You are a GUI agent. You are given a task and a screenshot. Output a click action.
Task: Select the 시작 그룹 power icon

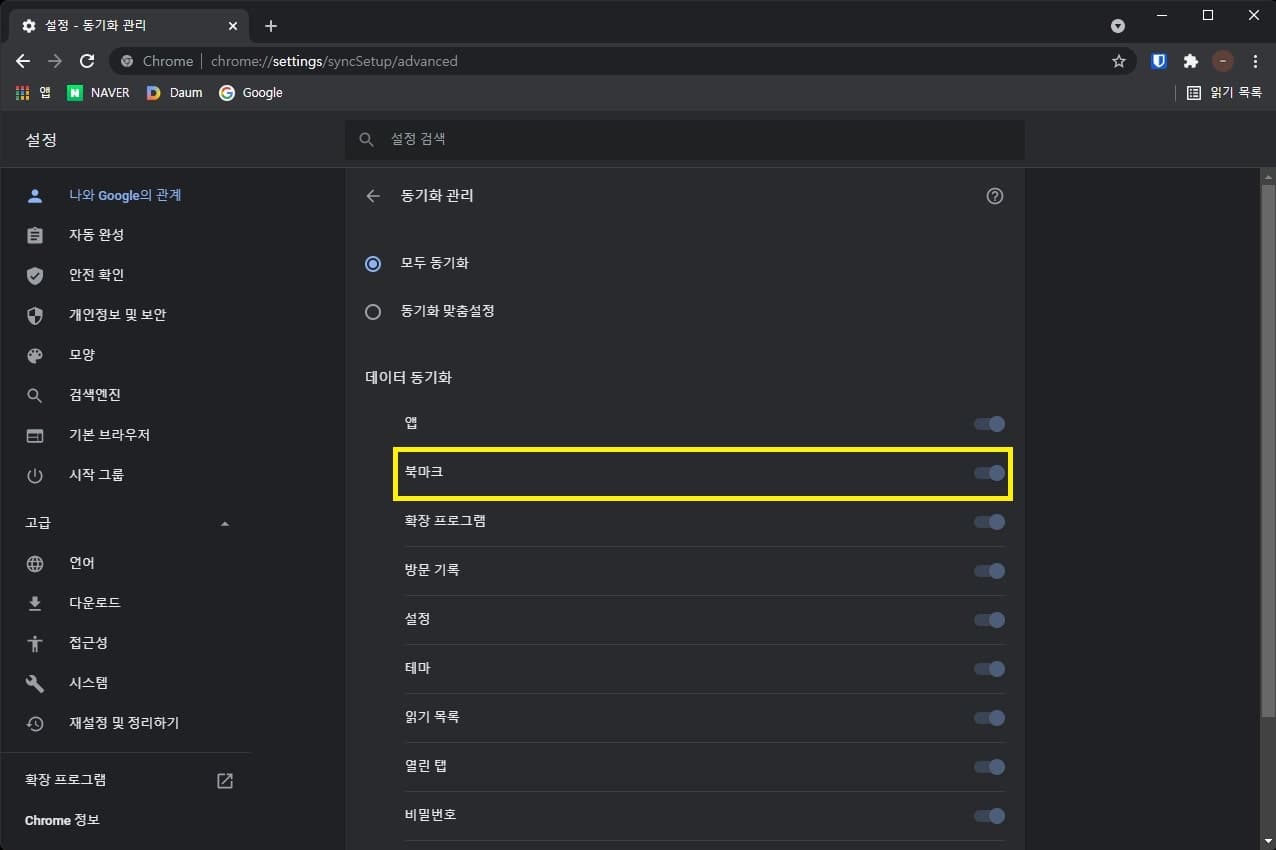click(35, 475)
